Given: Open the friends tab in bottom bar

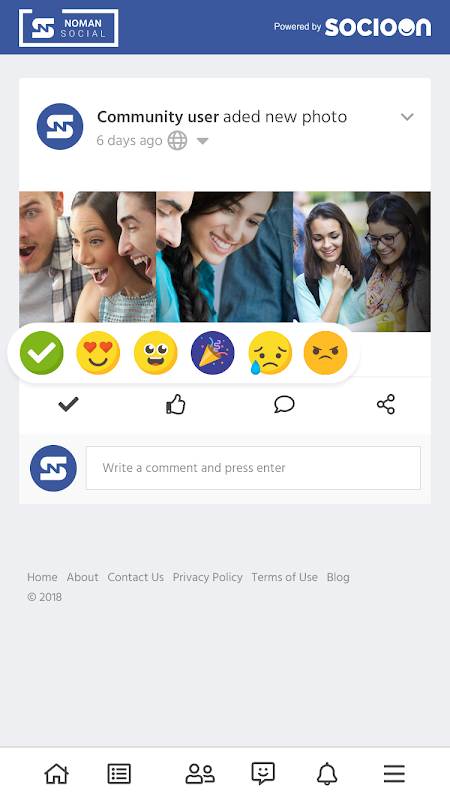Looking at the screenshot, I should 200,774.
